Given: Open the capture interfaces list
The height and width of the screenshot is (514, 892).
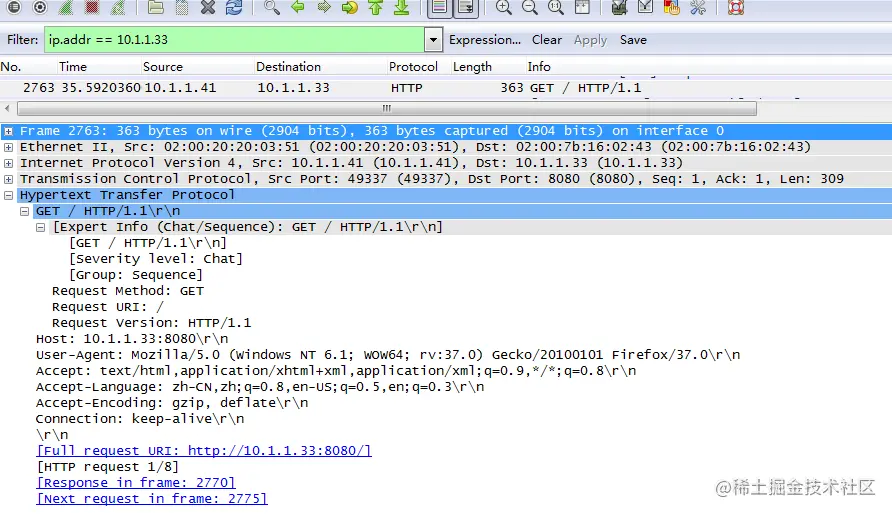Looking at the screenshot, I should tap(14, 7).
